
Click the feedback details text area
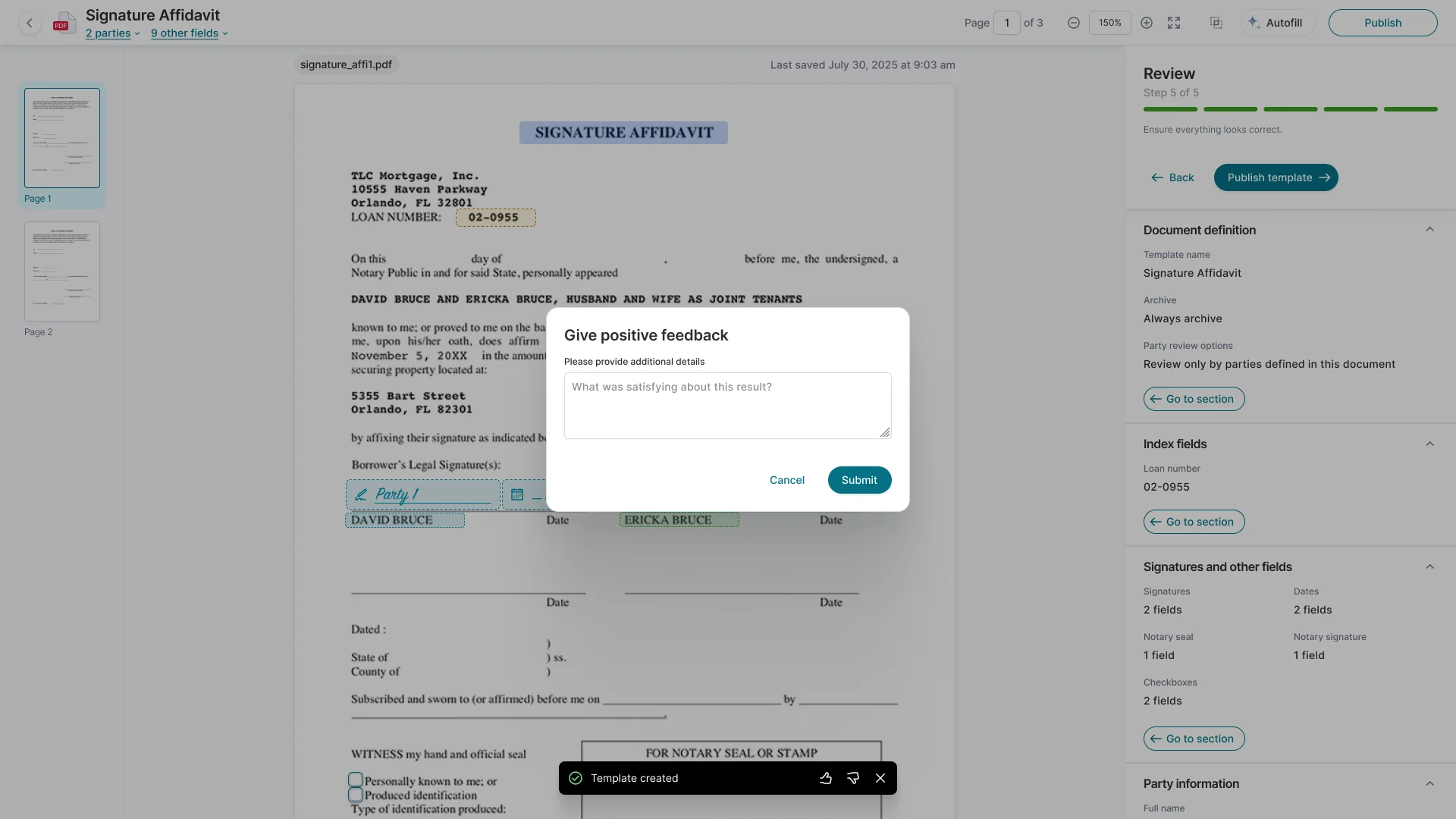[727, 406]
